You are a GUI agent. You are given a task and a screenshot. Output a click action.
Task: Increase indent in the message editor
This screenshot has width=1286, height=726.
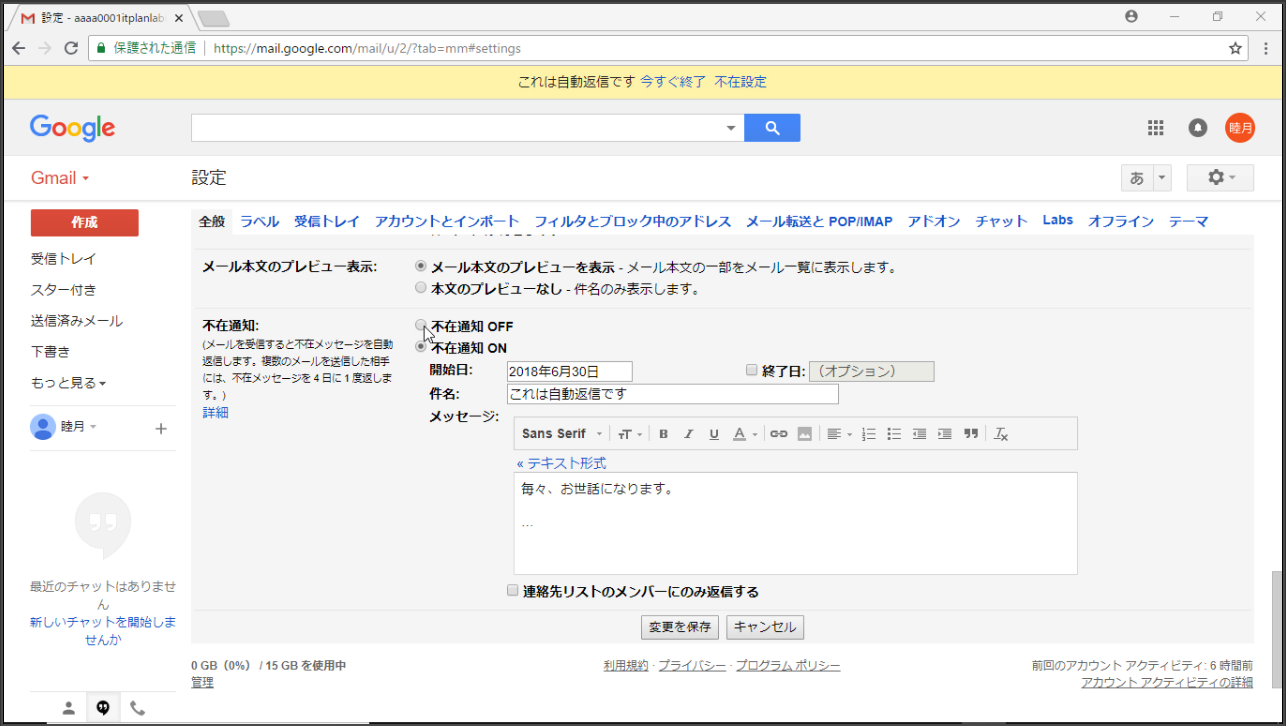944,434
